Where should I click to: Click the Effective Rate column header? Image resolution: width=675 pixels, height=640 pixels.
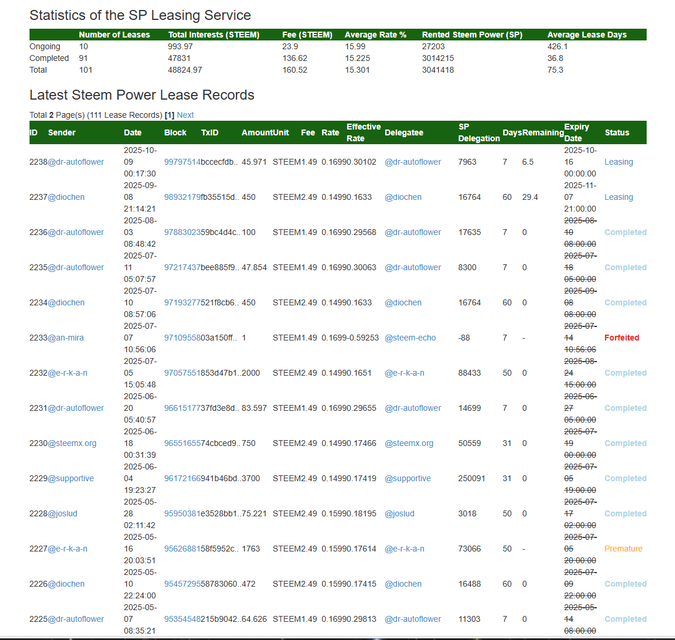click(x=362, y=132)
